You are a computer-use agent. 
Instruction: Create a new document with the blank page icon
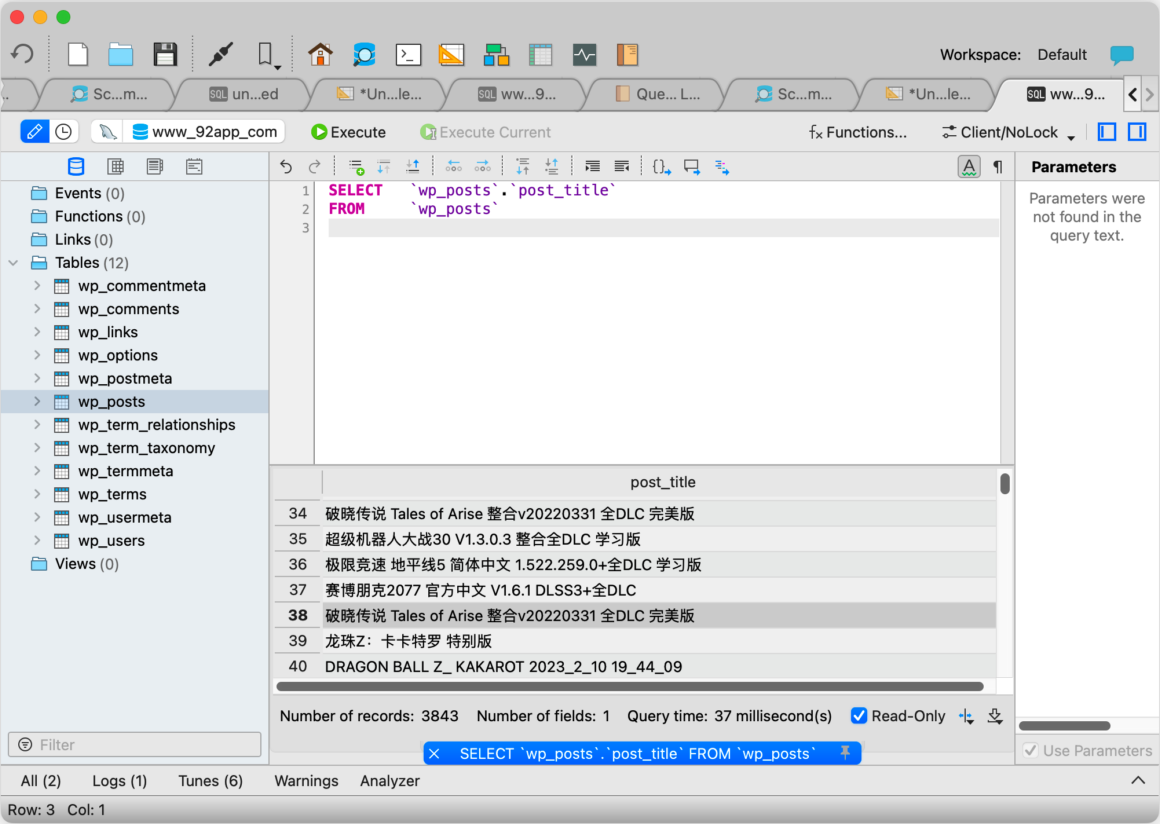coord(78,54)
